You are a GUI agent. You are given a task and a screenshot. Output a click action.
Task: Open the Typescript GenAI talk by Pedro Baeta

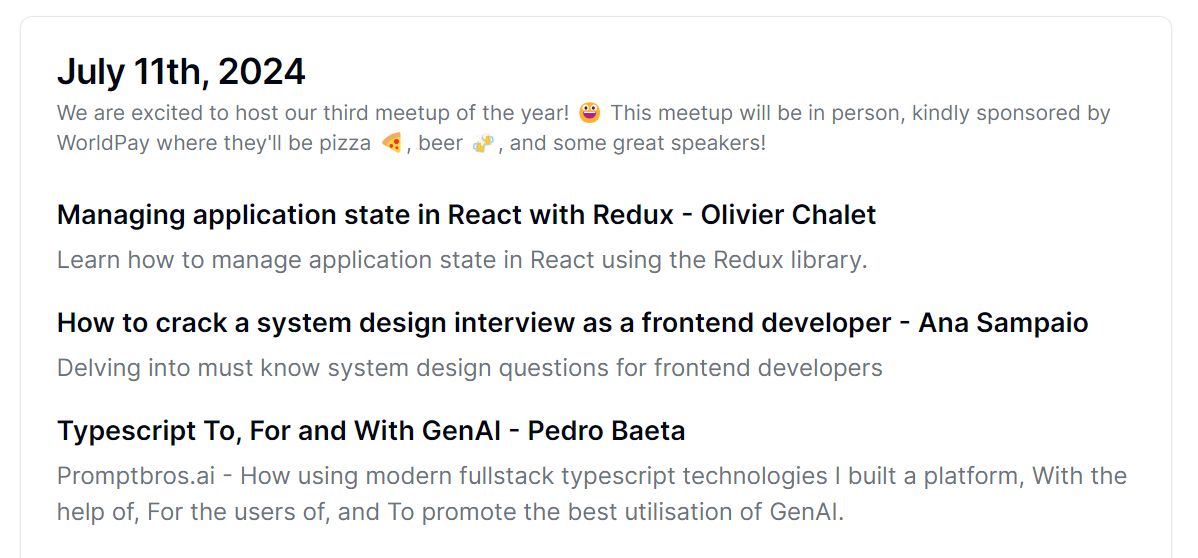371,430
